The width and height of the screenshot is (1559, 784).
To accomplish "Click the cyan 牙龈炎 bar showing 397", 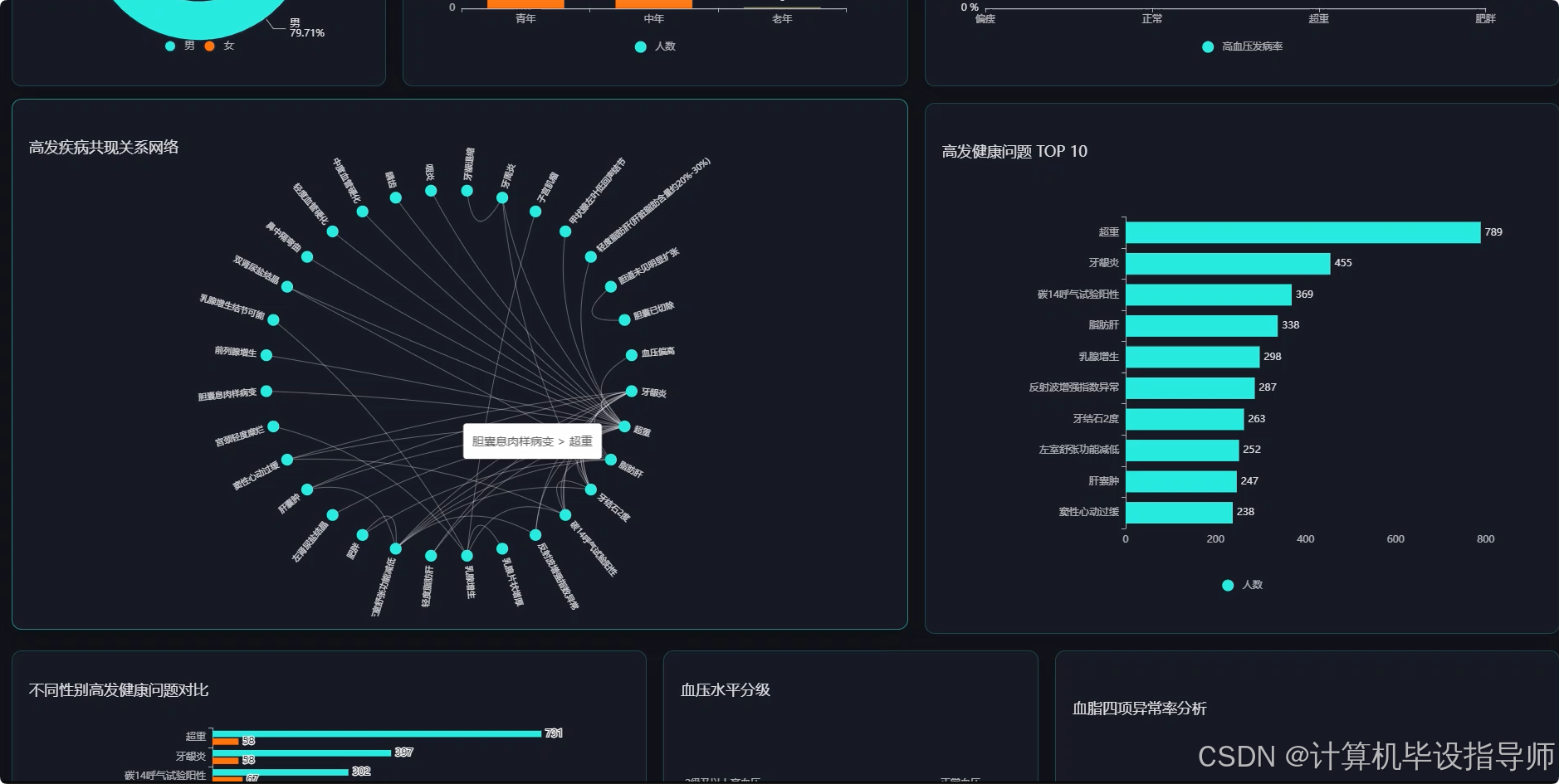I will (x=301, y=752).
